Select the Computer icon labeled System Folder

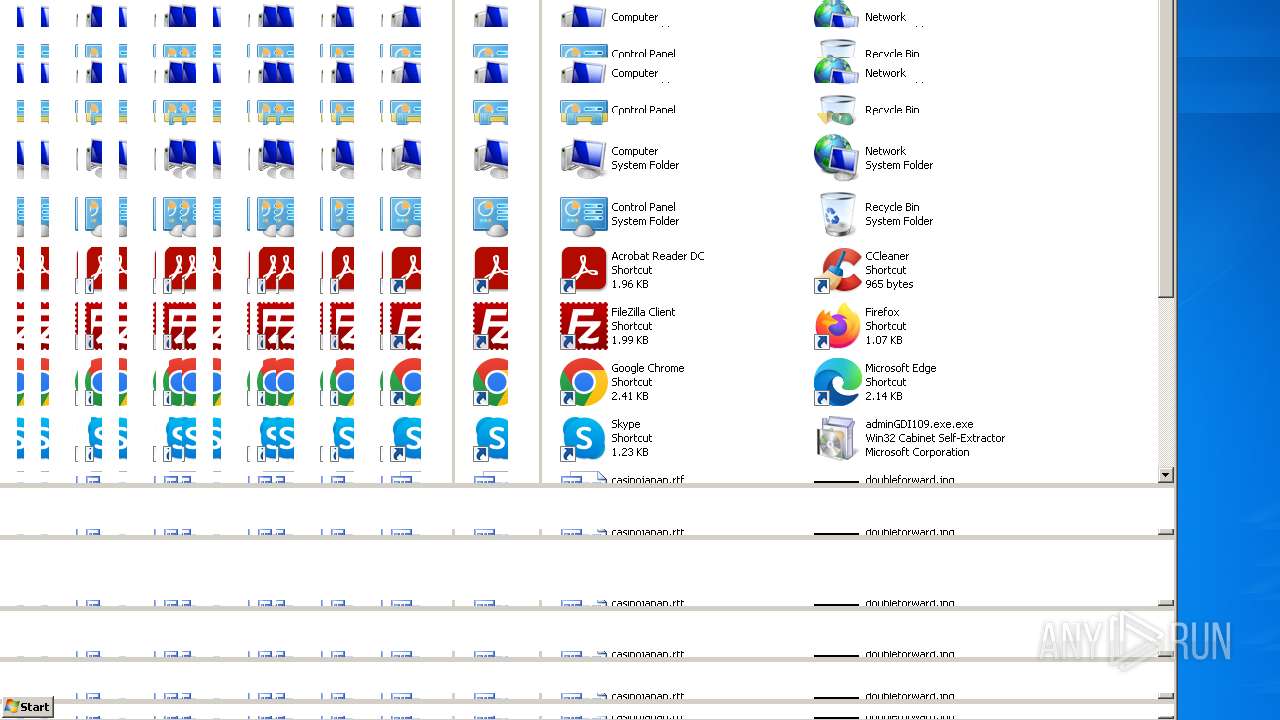coord(584,158)
